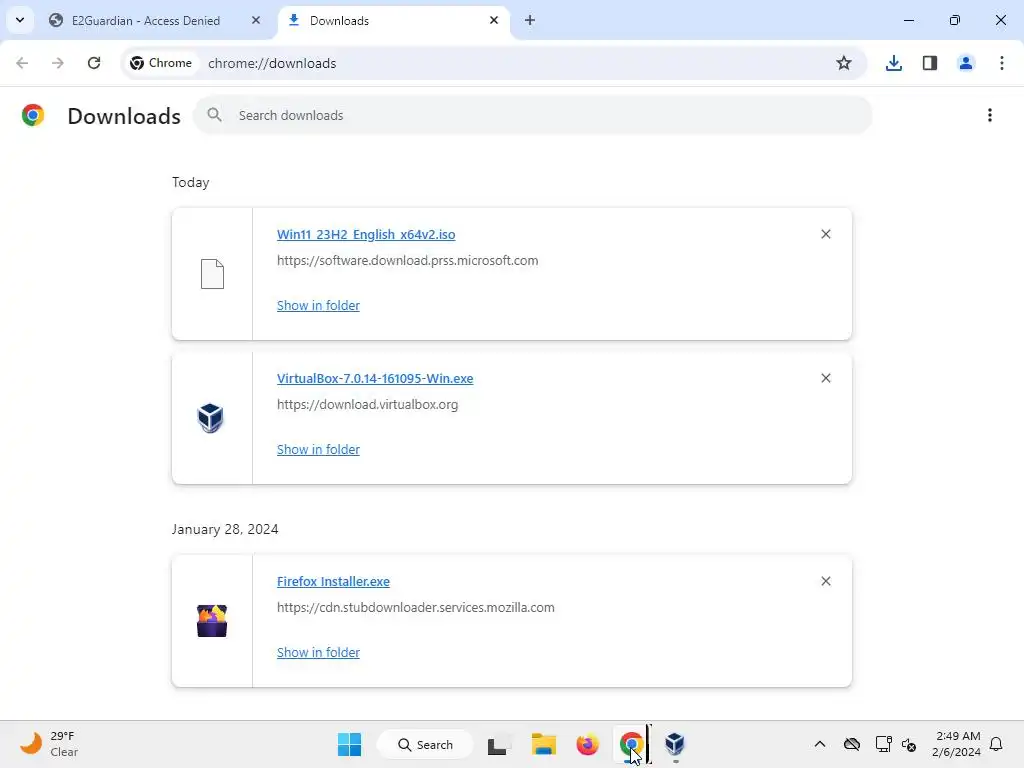Open VirtualBox-7.0.14-161095-Win.exe file link
Viewport: 1024px width, 768px height.
375,378
